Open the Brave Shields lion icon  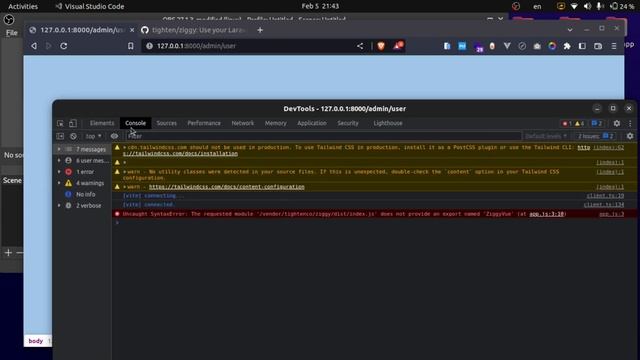[x=381, y=46]
